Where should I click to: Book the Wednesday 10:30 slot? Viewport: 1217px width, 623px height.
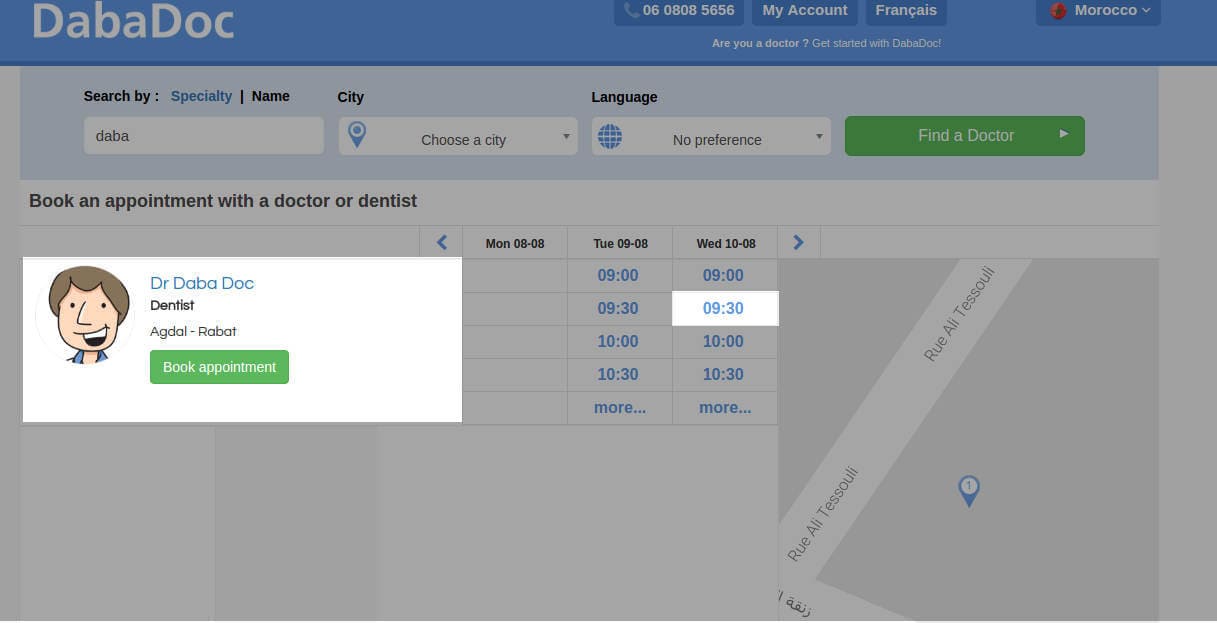[723, 374]
